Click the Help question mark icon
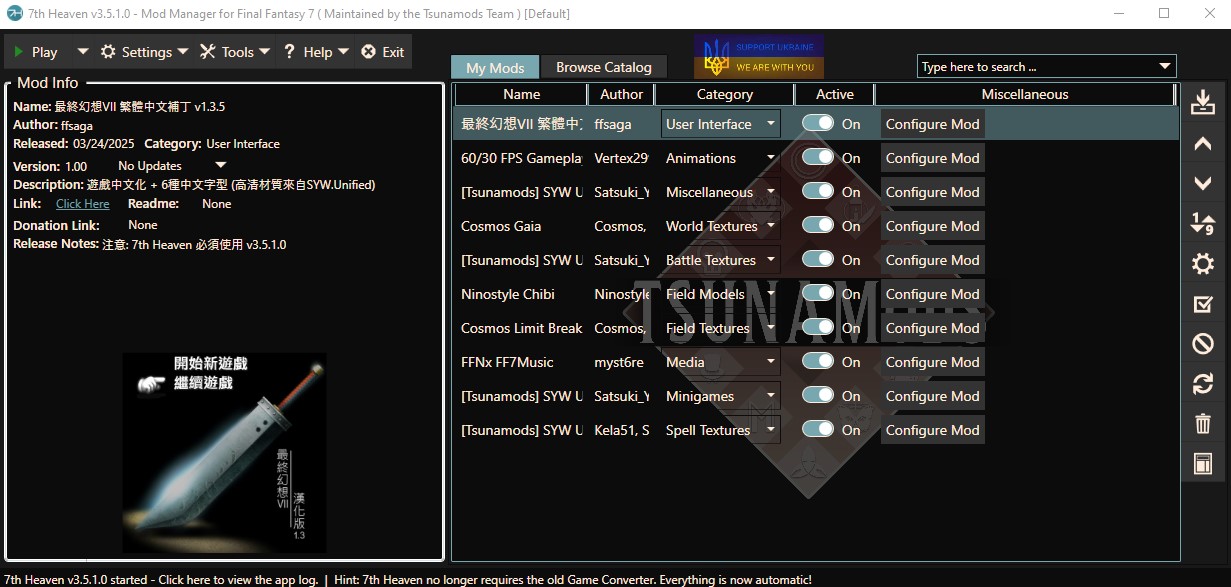Viewport: 1231px width, 587px height. click(x=289, y=52)
